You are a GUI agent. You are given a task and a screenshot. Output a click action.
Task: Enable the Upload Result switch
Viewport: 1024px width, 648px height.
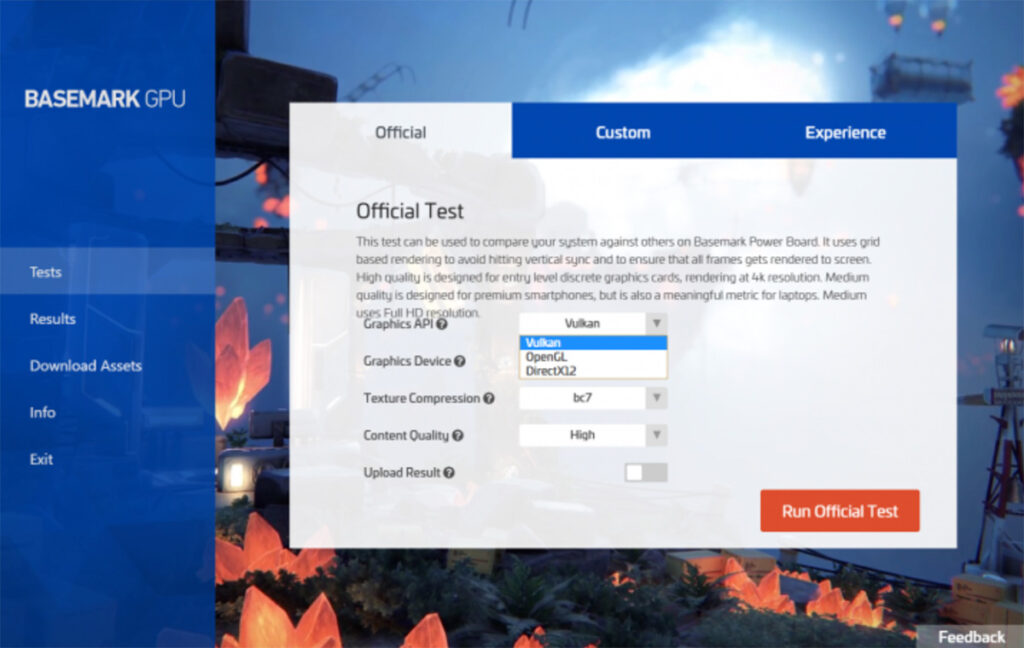645,471
